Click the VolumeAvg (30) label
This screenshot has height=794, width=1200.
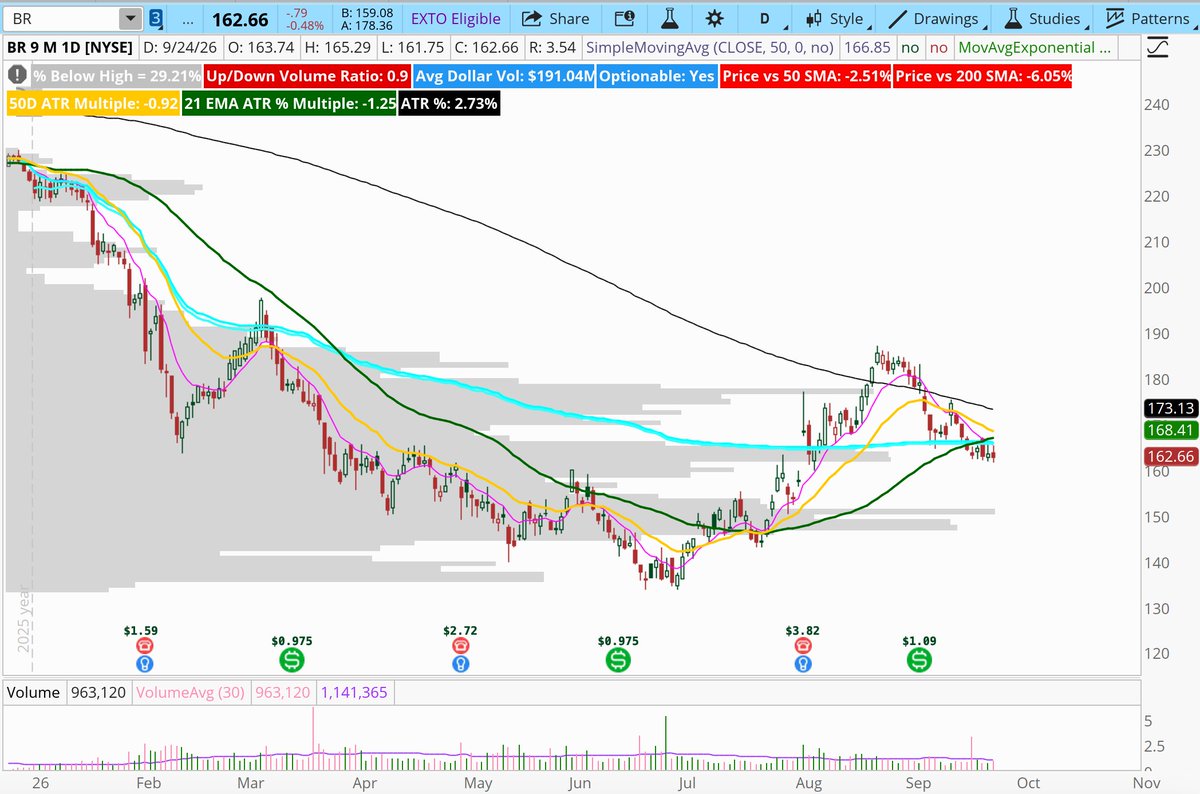pyautogui.click(x=190, y=692)
